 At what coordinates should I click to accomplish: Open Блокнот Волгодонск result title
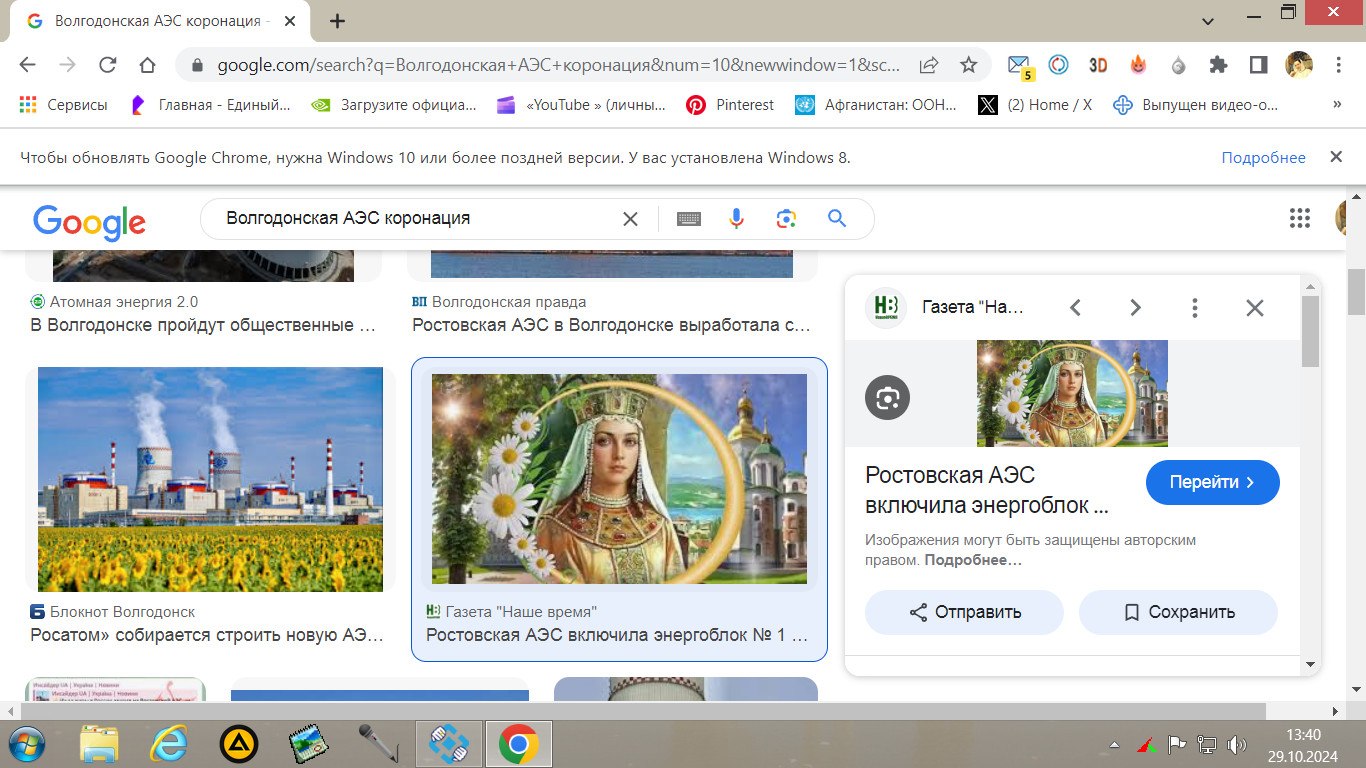tap(207, 635)
